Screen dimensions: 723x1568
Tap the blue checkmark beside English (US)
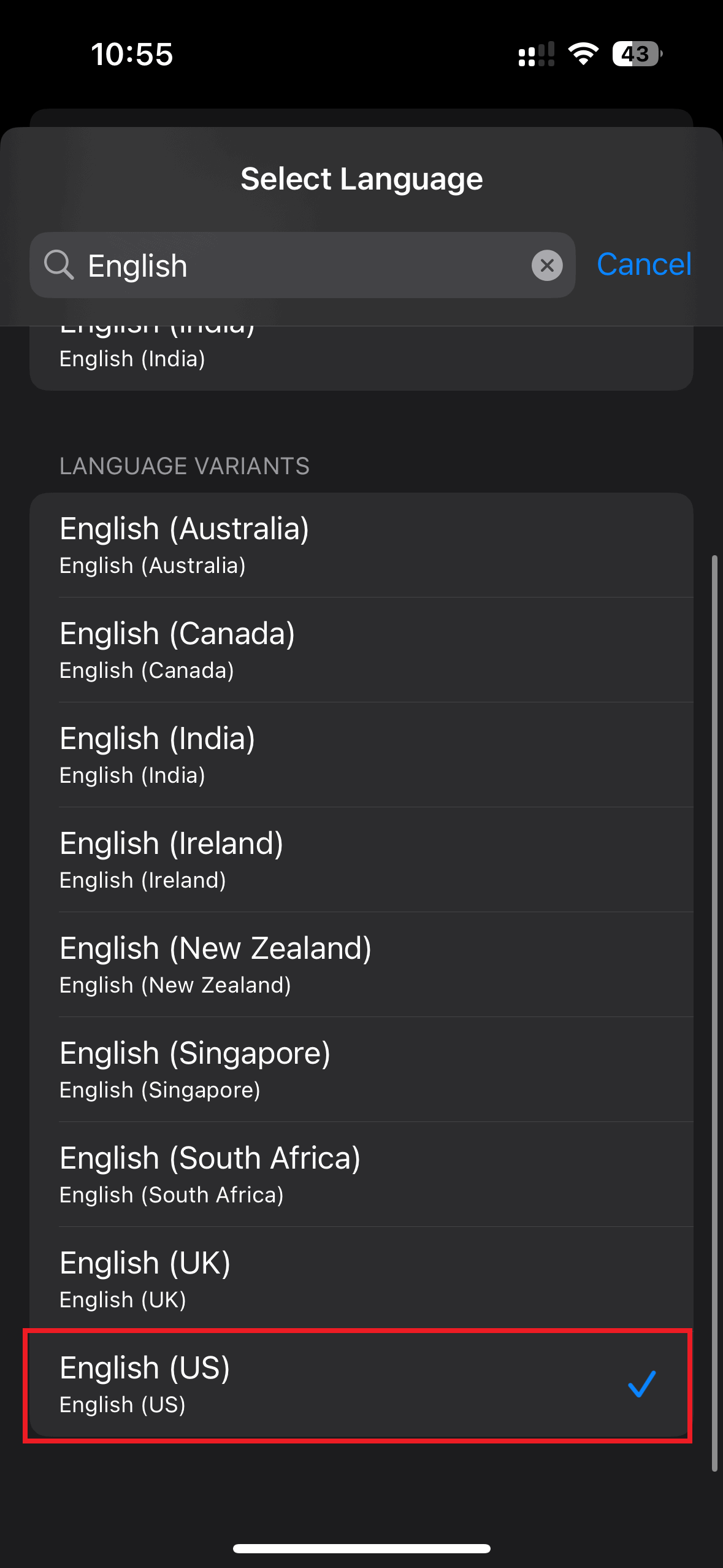click(x=641, y=1385)
